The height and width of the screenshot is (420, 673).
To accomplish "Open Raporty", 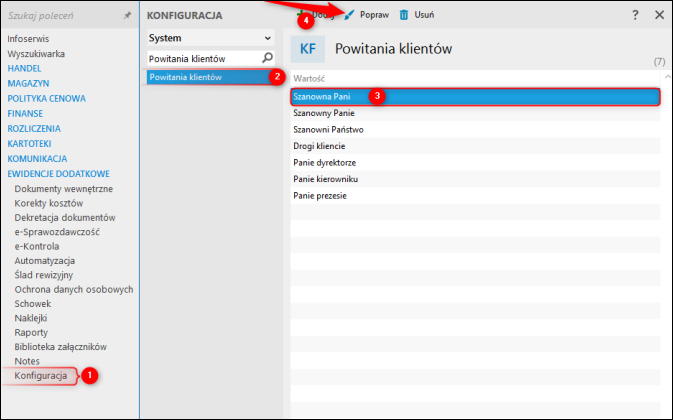I will coord(31,332).
